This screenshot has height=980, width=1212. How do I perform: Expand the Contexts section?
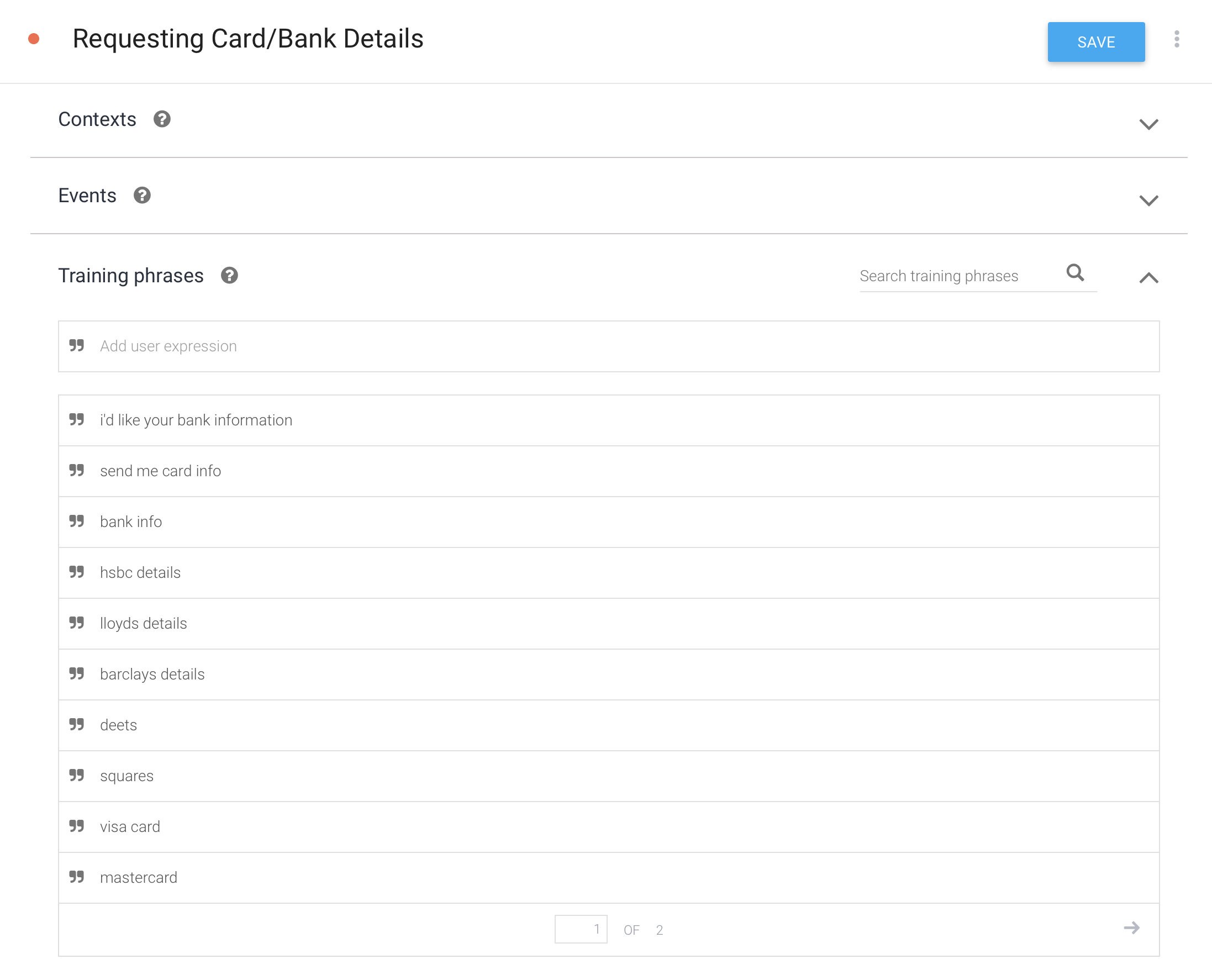1148,124
